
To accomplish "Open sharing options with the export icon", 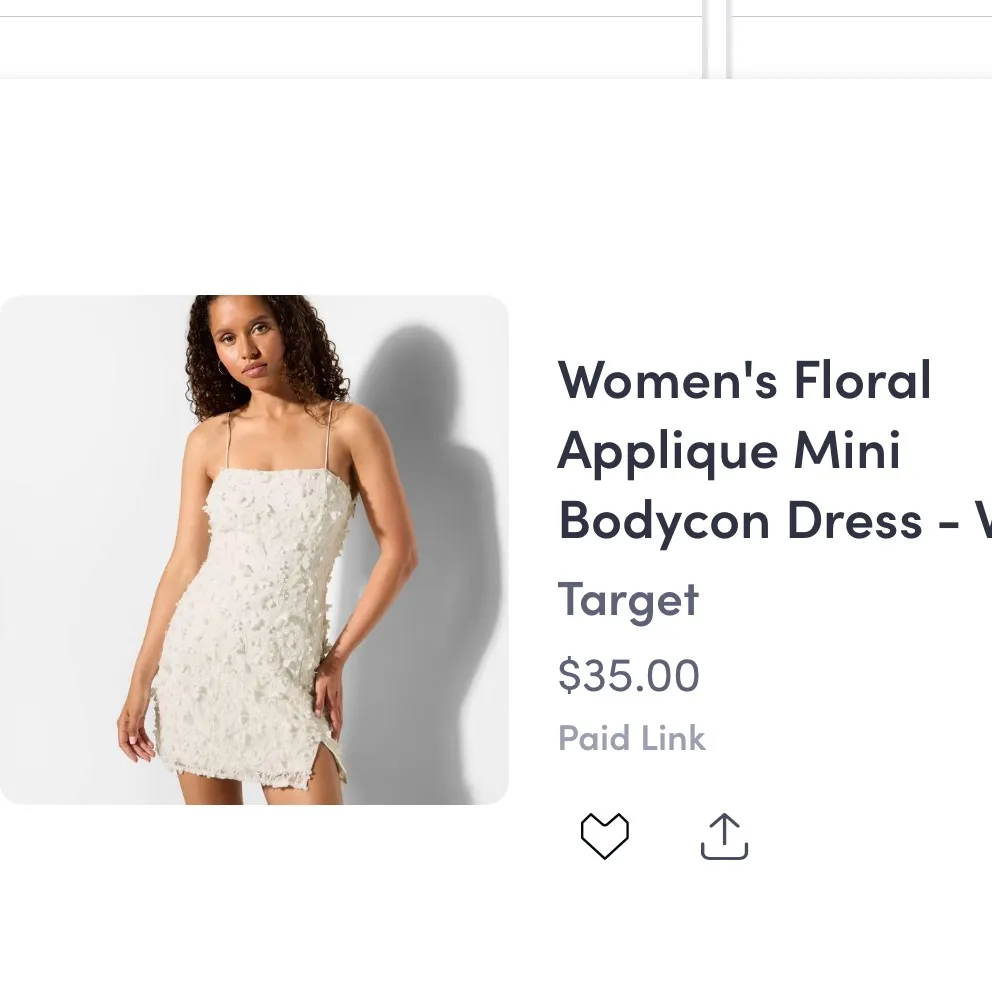I will coord(723,835).
